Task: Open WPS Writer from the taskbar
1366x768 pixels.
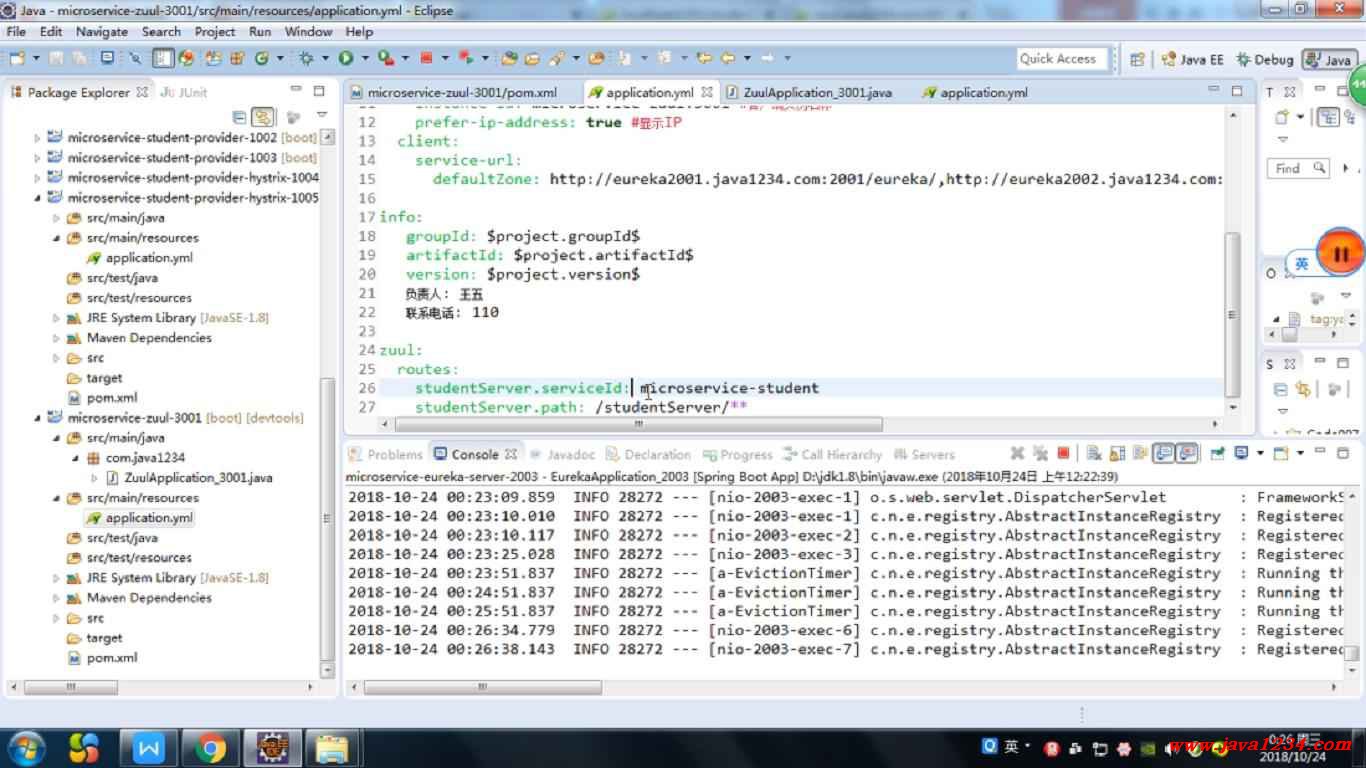Action: pyautogui.click(x=149, y=748)
